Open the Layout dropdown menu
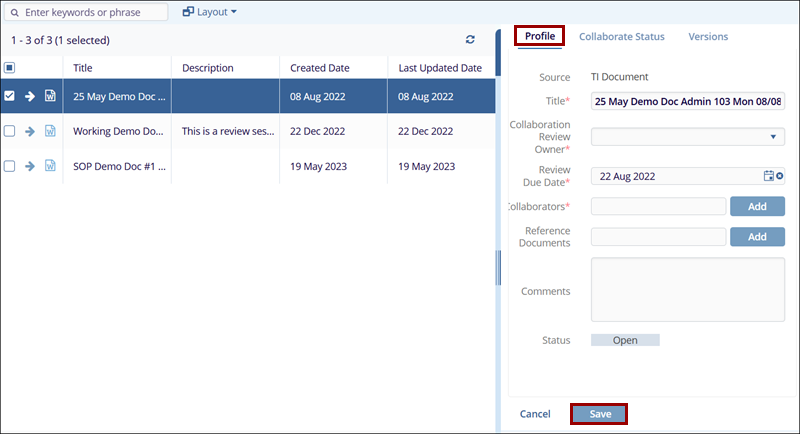800x434 pixels. coord(210,13)
